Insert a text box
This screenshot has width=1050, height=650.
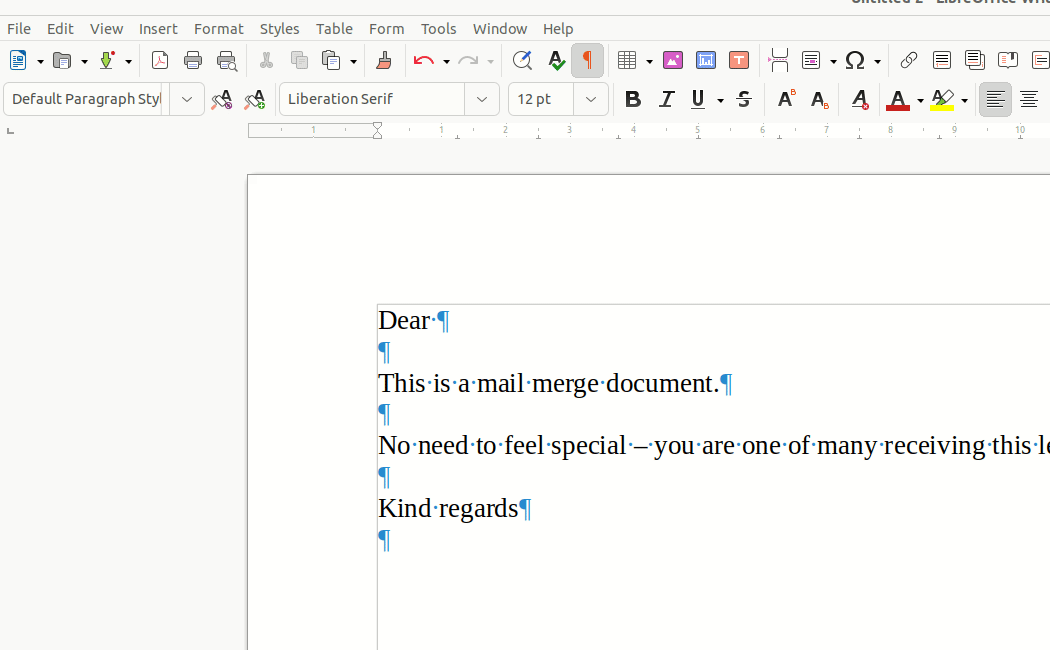coord(739,61)
